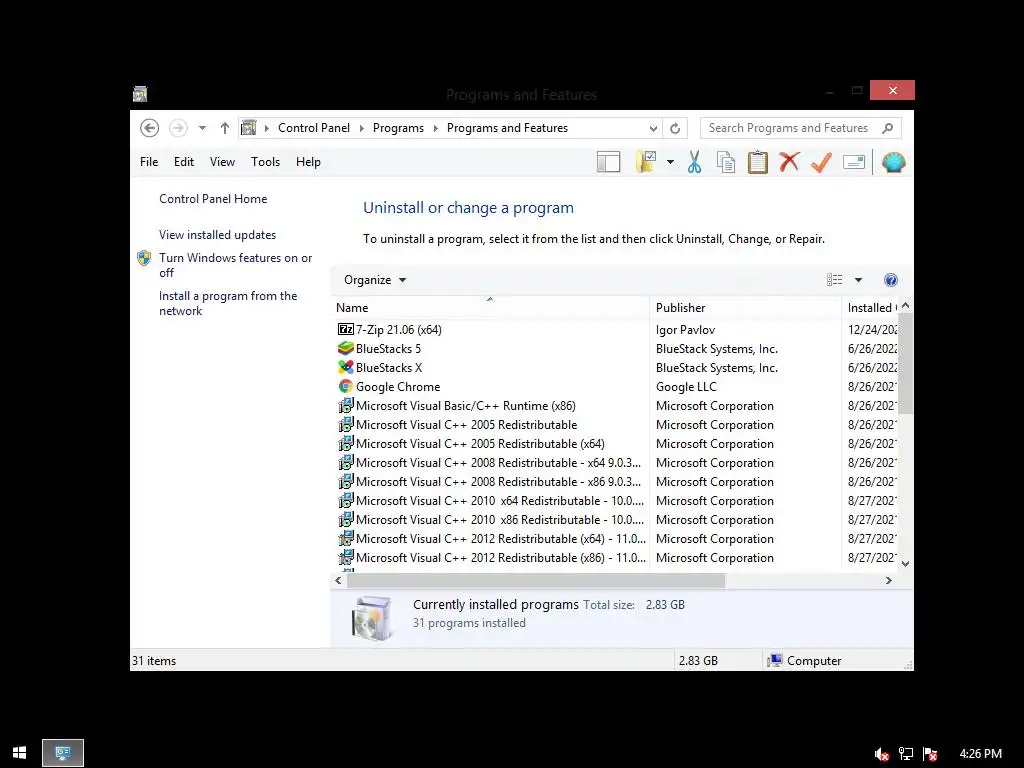Click the vertical scrollbar down arrow
The height and width of the screenshot is (768, 1024).
tap(905, 564)
